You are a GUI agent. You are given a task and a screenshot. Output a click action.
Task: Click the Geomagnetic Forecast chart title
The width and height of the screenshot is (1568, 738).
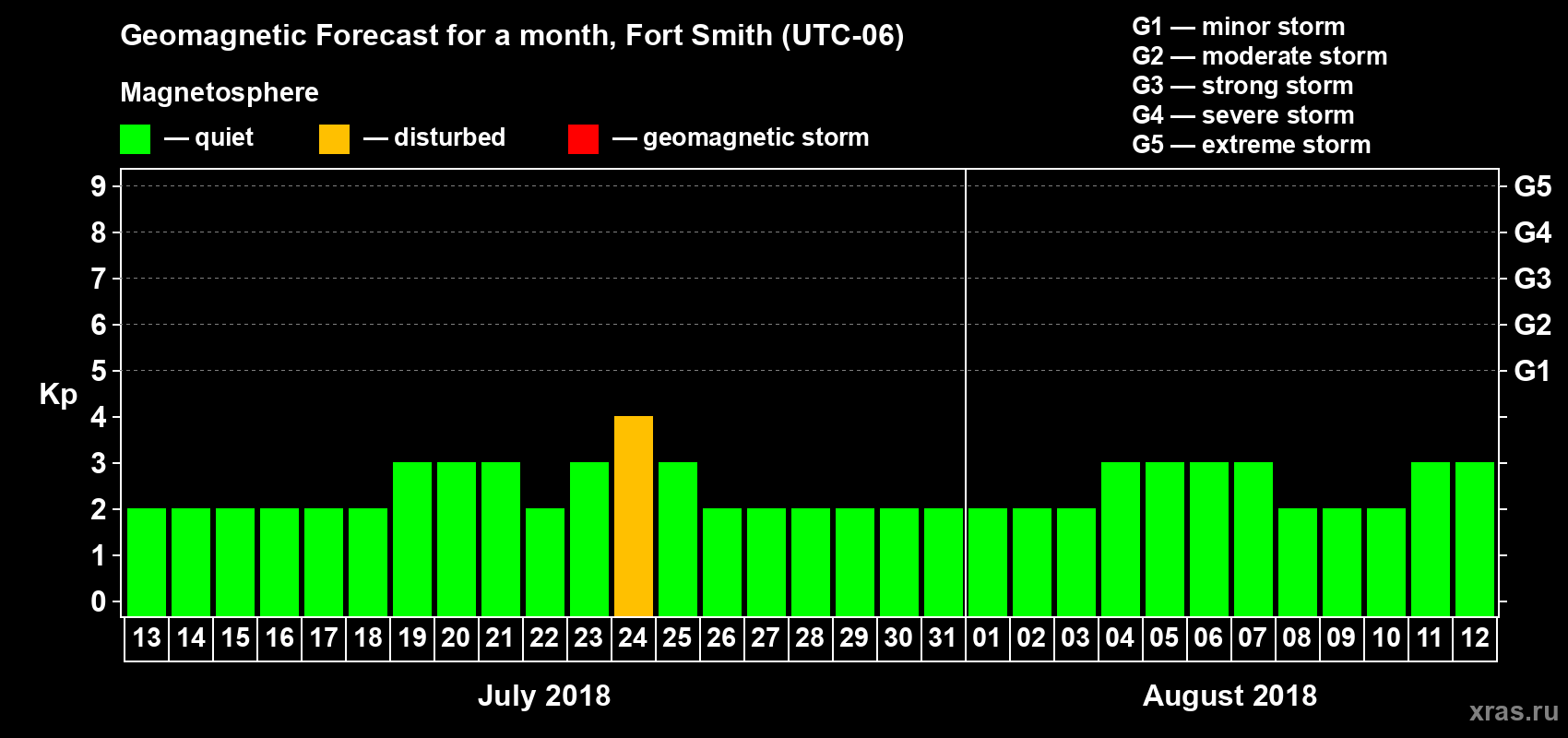coord(512,36)
